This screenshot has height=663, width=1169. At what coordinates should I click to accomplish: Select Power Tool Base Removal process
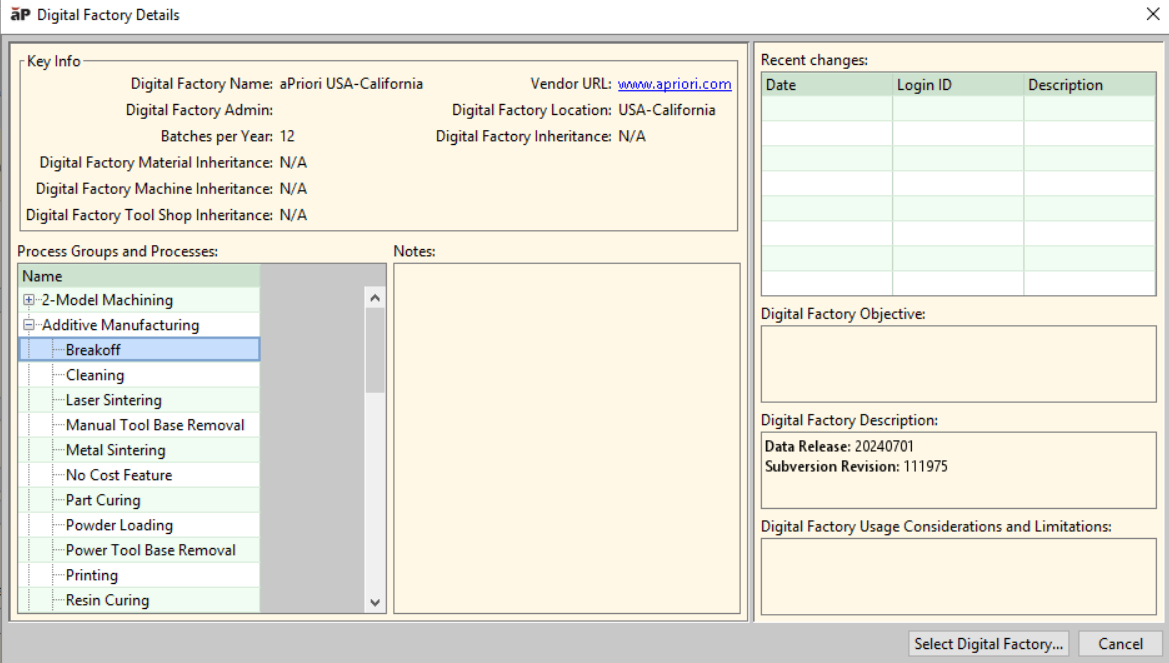click(x=151, y=550)
